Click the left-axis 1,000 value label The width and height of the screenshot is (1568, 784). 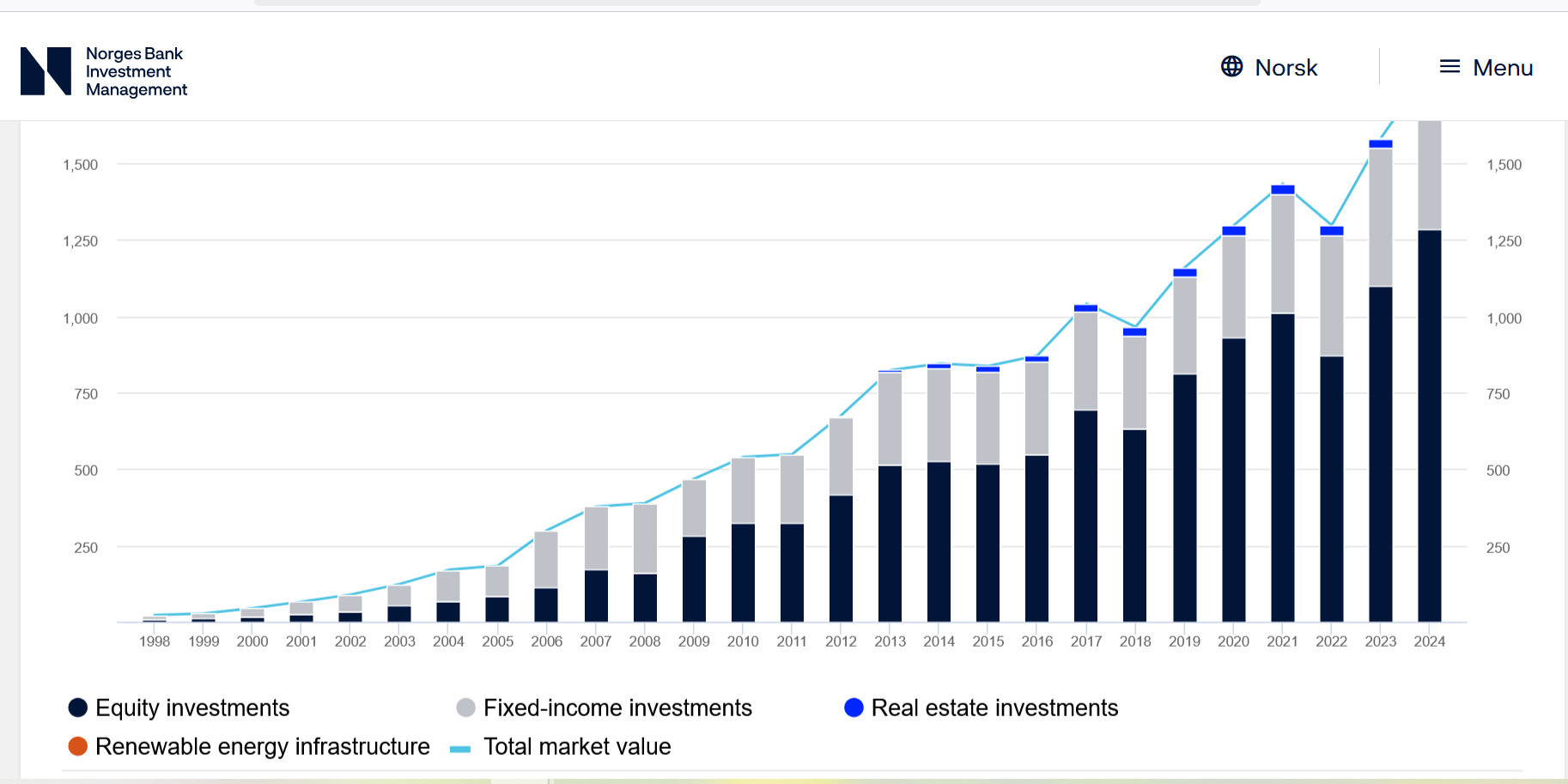pos(81,318)
